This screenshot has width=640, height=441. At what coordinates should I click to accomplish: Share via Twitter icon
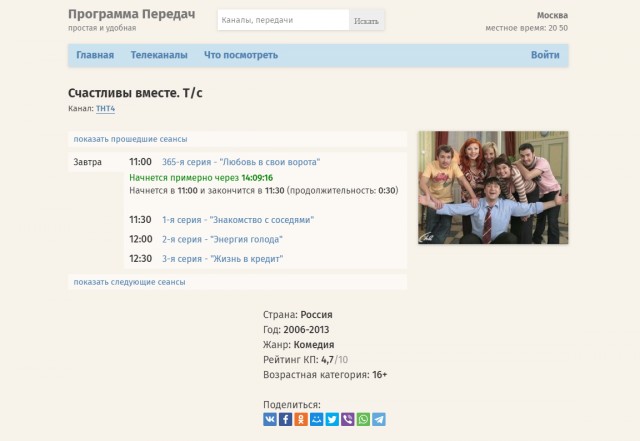(332, 419)
